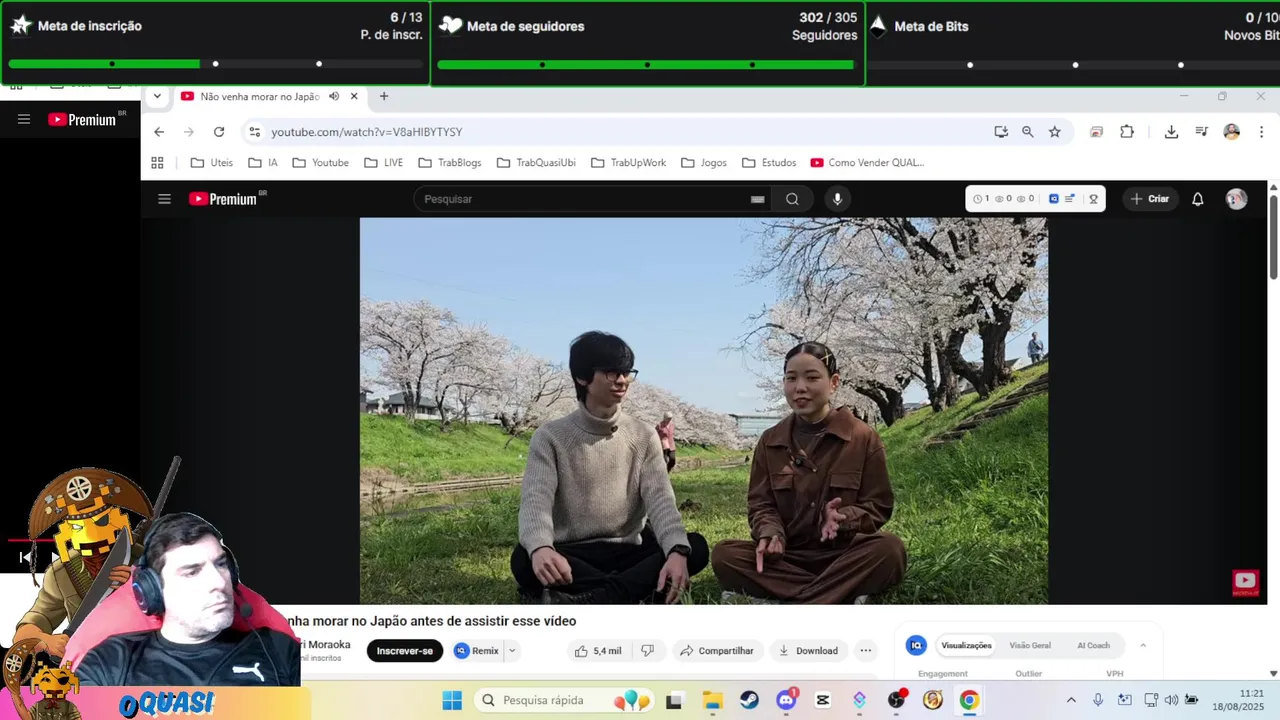Screen dimensions: 1280x720
Task: Install-app icon in the address bar
Action: pos(1001,132)
